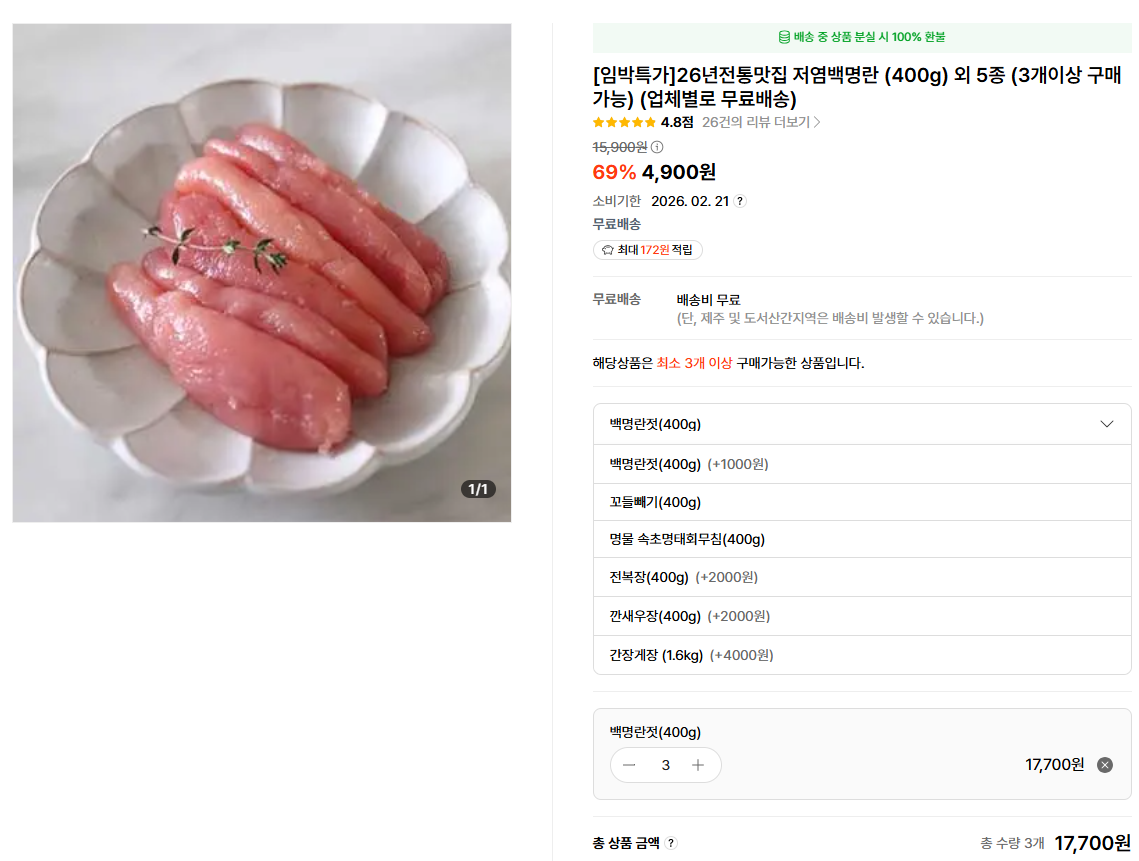This screenshot has height=861, width=1139.
Task: Choose 명물 속초명태회무침(400g) option
Action: [687, 539]
